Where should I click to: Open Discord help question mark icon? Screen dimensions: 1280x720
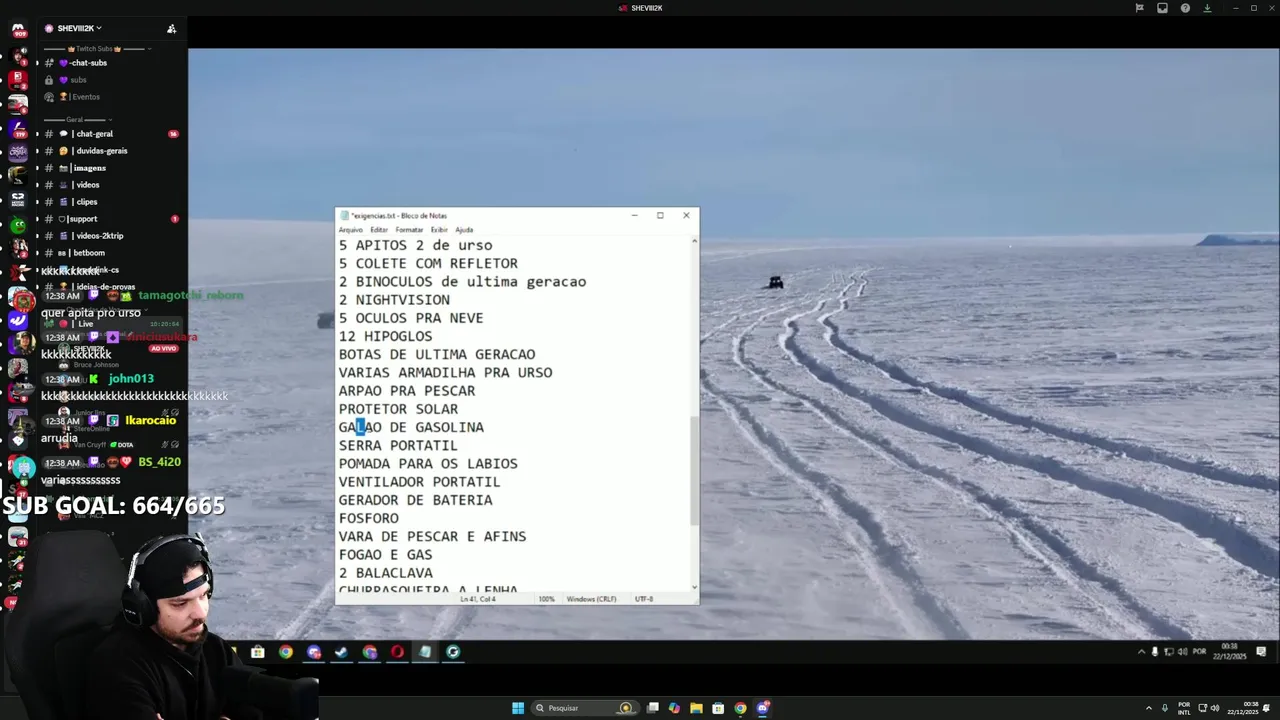tap(1185, 8)
